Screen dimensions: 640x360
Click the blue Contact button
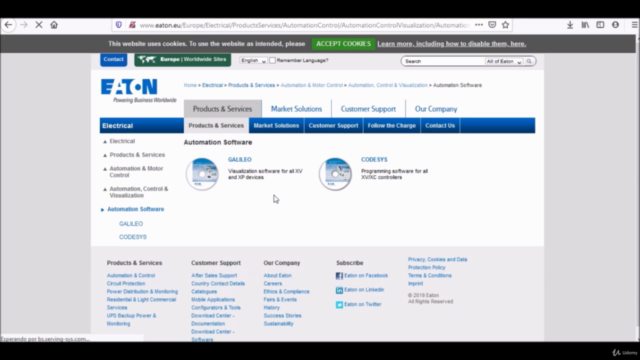point(113,60)
